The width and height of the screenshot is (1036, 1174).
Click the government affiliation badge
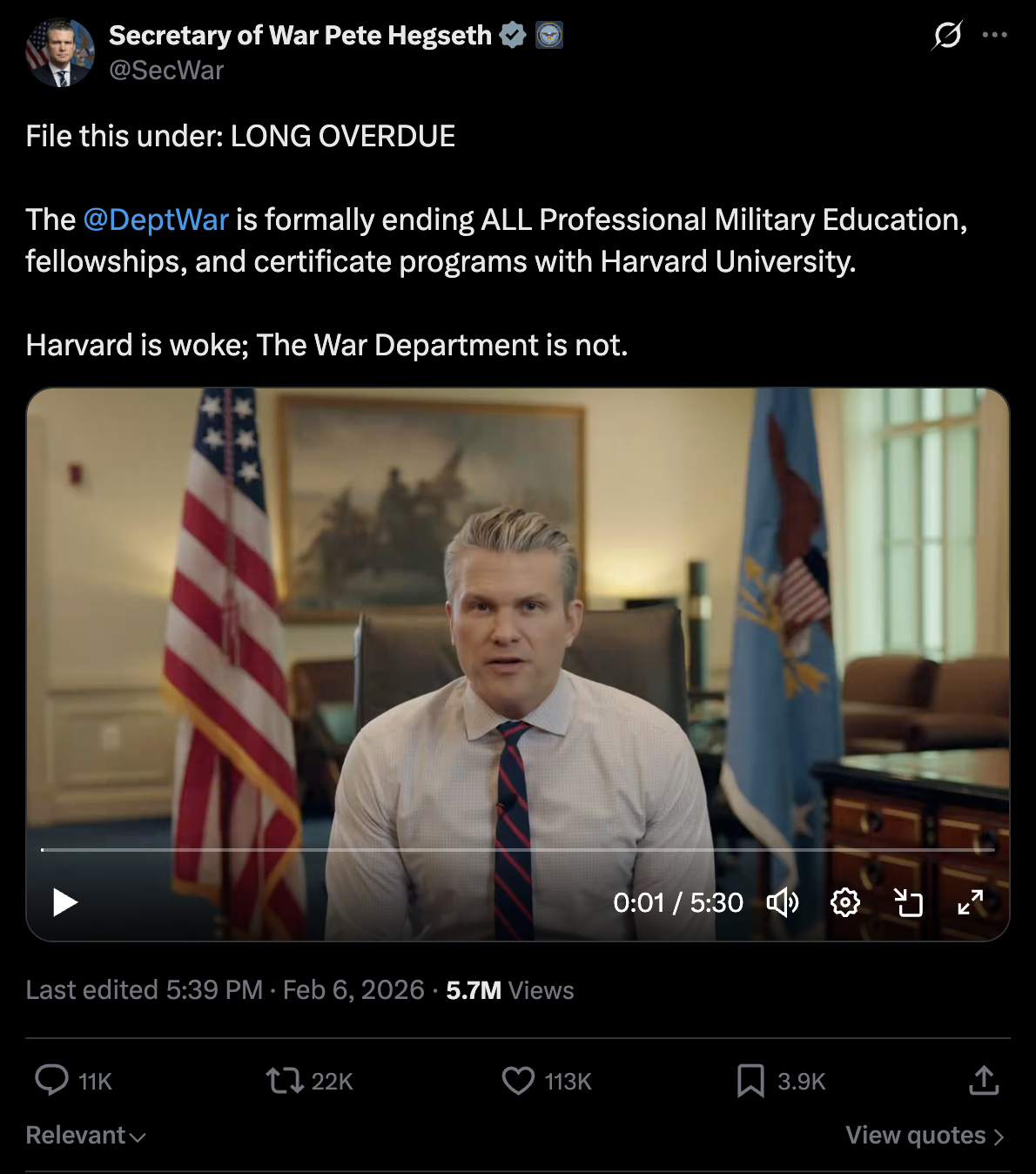548,35
